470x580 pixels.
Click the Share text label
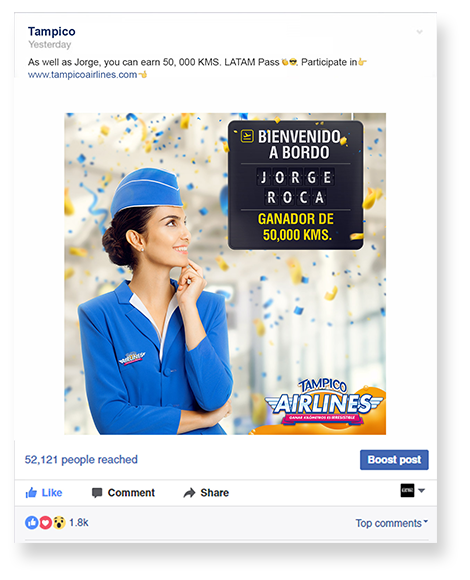214,493
